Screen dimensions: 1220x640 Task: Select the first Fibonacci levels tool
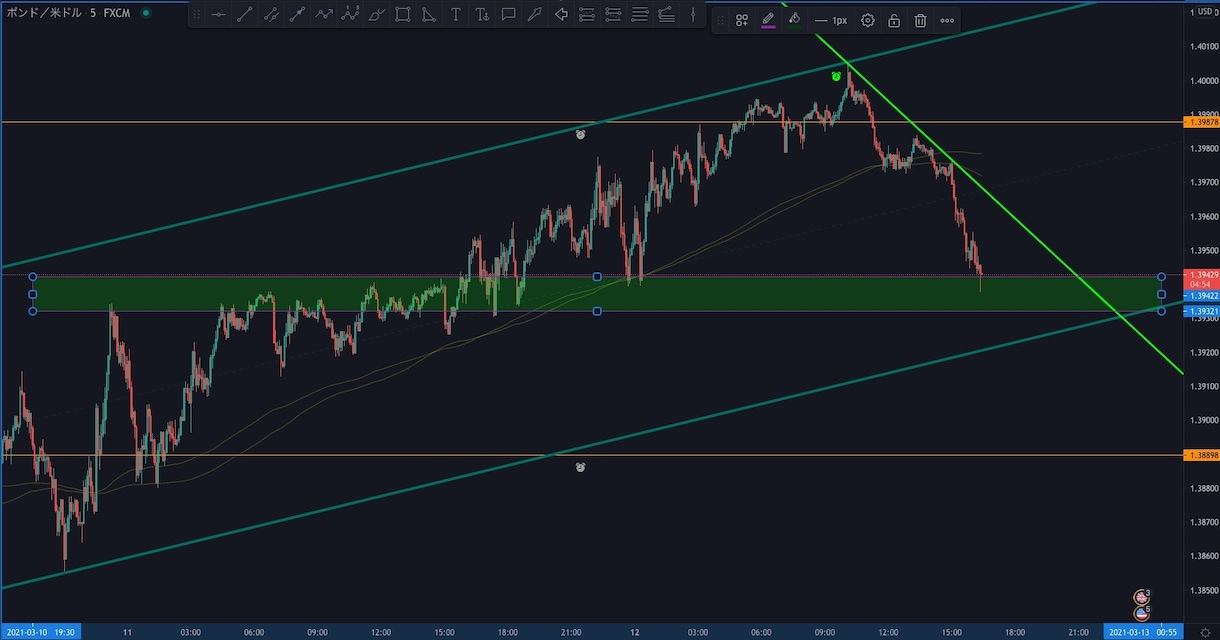point(587,15)
